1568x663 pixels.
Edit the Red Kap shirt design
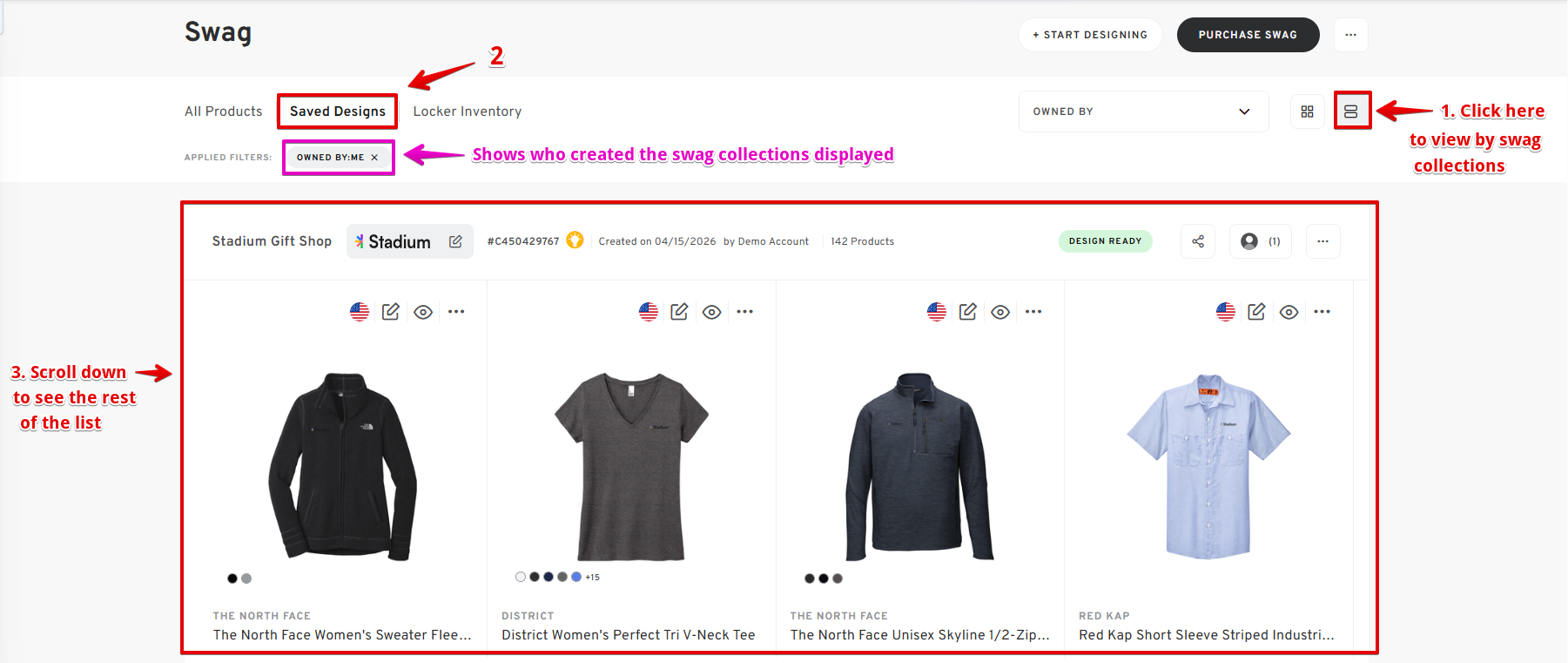tap(1256, 312)
